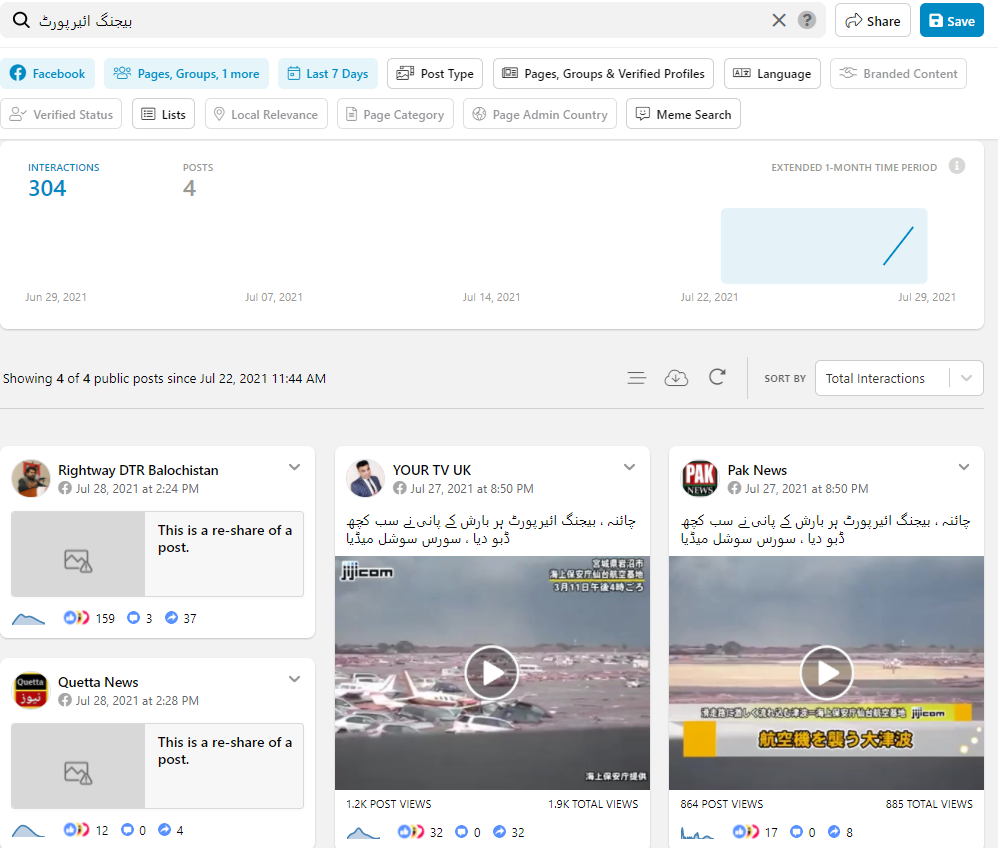
Task: Click the highlighted region on the interactions chart
Action: pyautogui.click(x=824, y=246)
